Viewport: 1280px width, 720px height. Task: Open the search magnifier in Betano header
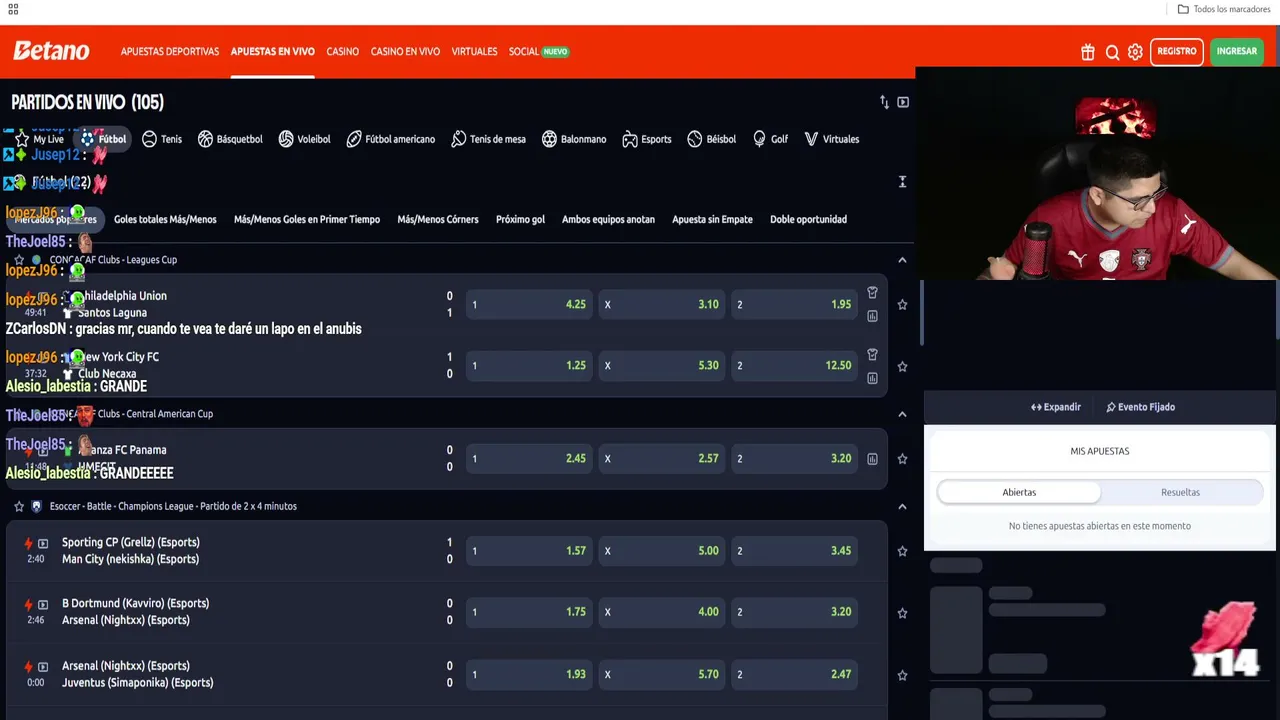pos(1112,52)
